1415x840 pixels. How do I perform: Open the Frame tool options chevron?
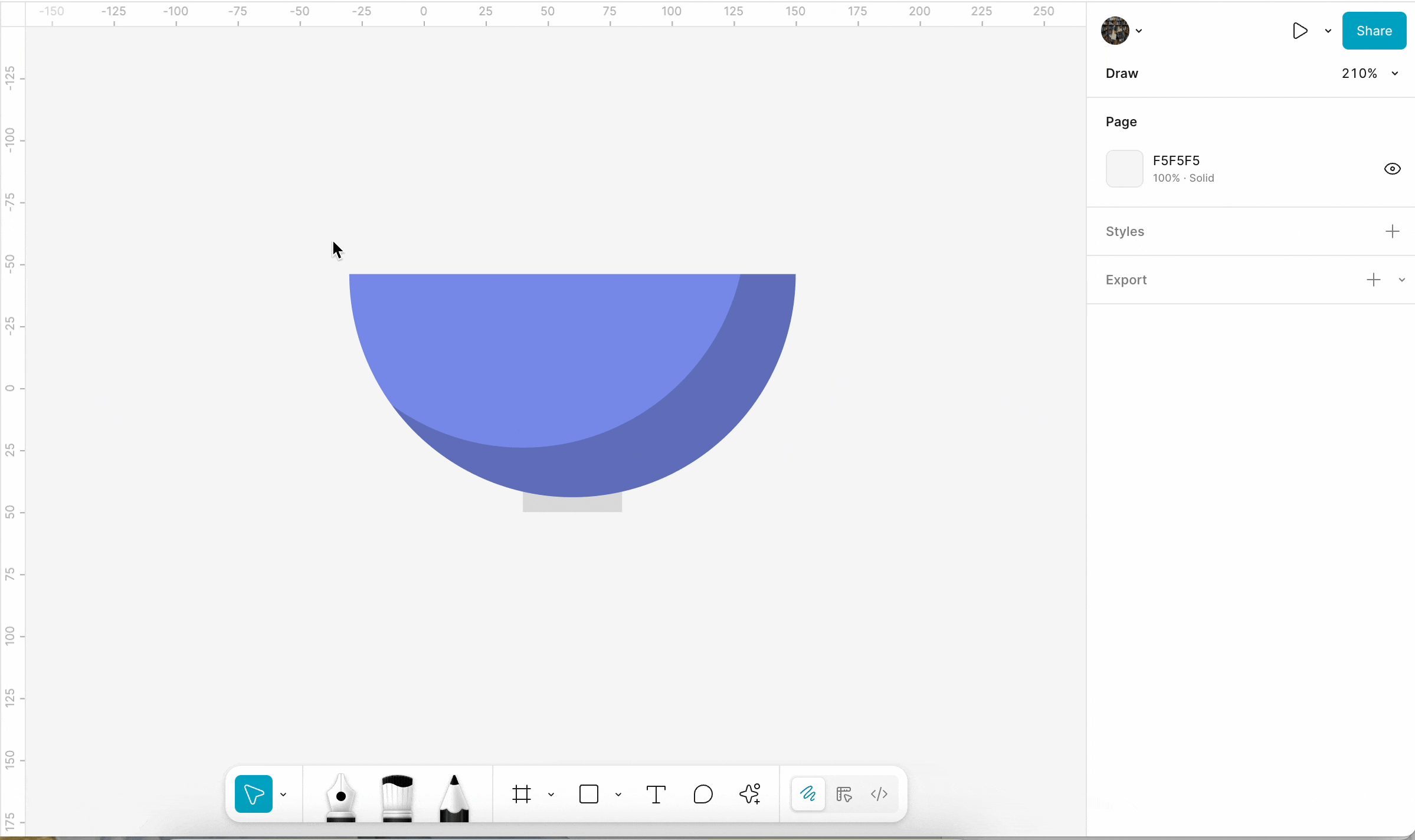click(x=551, y=795)
